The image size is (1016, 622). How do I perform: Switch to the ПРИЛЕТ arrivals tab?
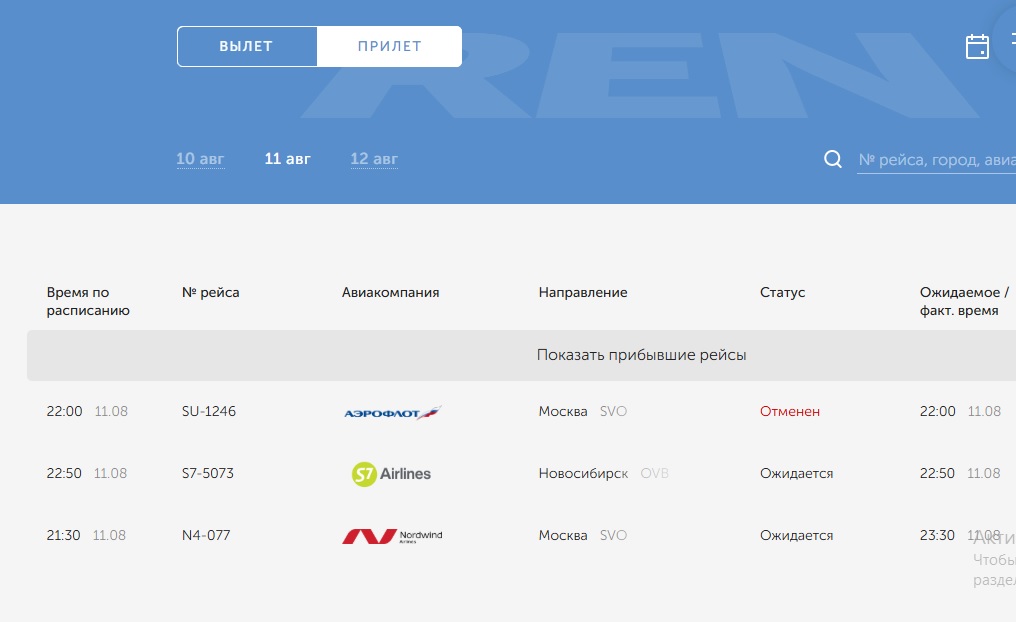click(x=389, y=46)
